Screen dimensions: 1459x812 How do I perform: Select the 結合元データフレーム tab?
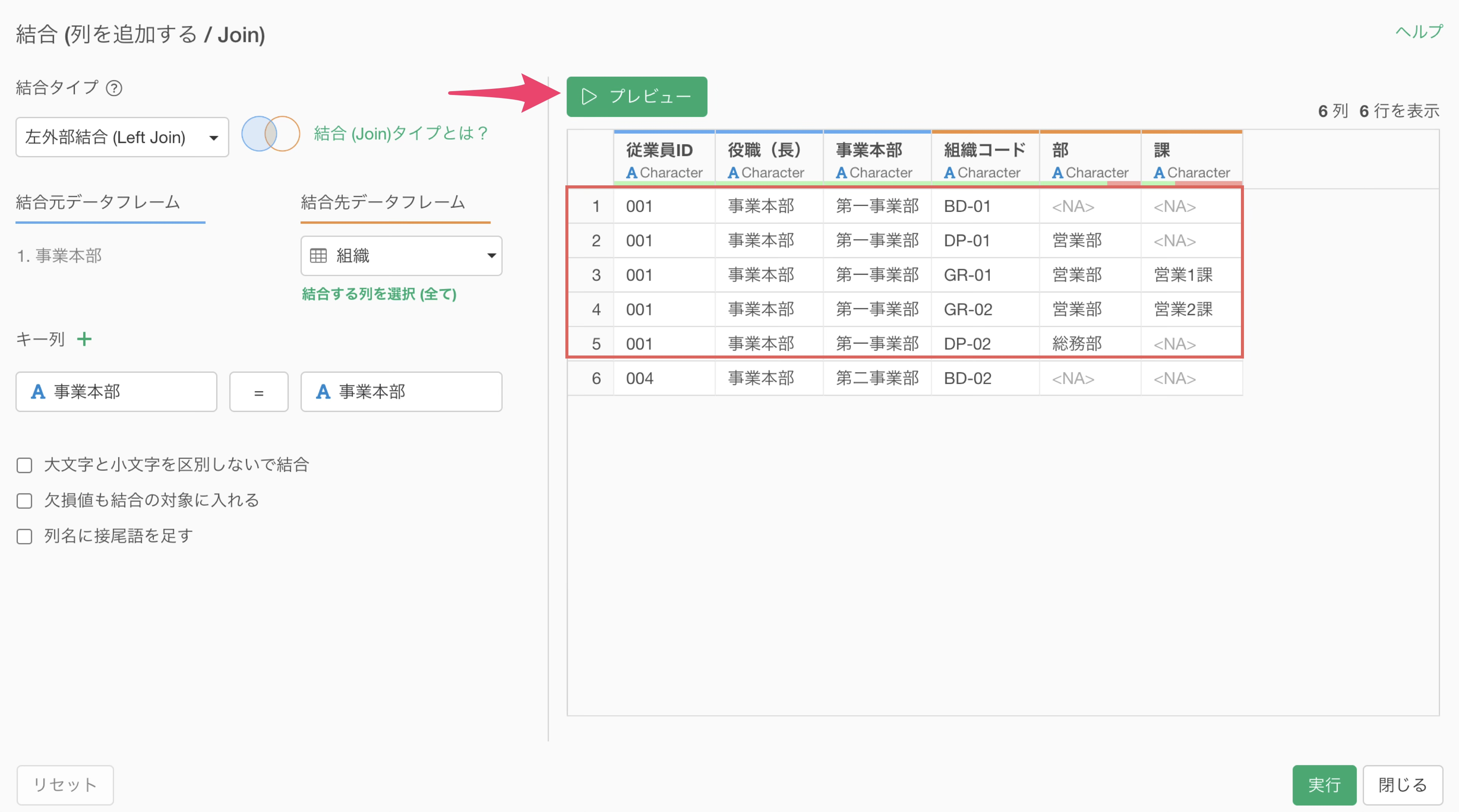click(x=98, y=202)
